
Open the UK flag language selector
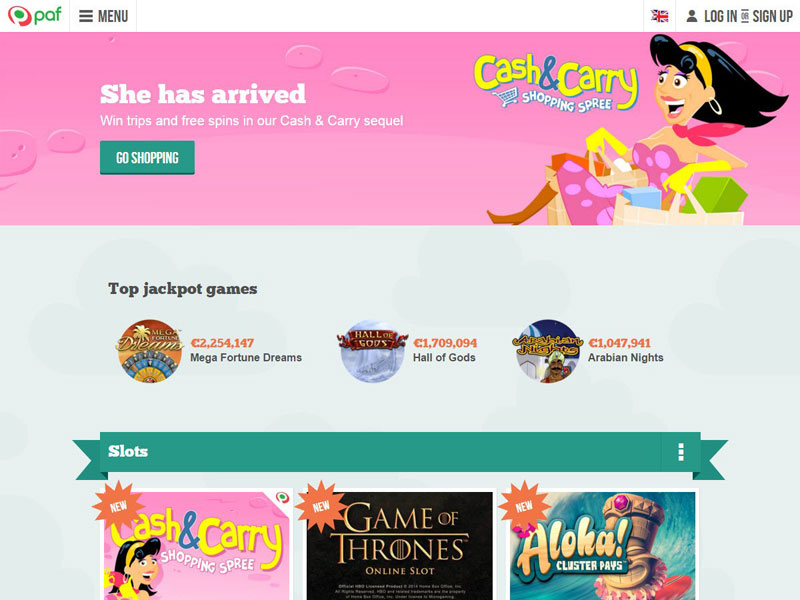pyautogui.click(x=659, y=16)
